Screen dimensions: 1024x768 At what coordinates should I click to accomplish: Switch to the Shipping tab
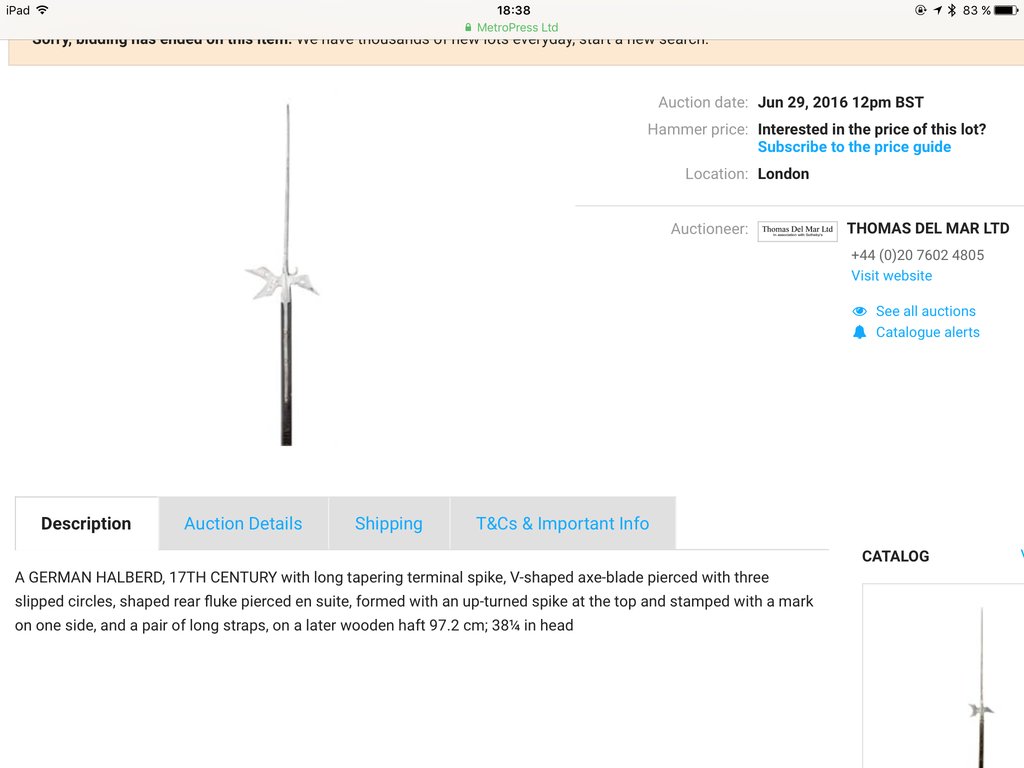[x=389, y=524]
